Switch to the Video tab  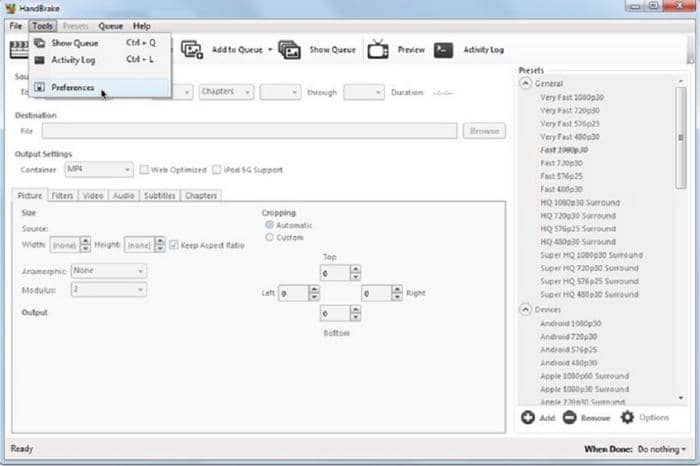click(93, 196)
